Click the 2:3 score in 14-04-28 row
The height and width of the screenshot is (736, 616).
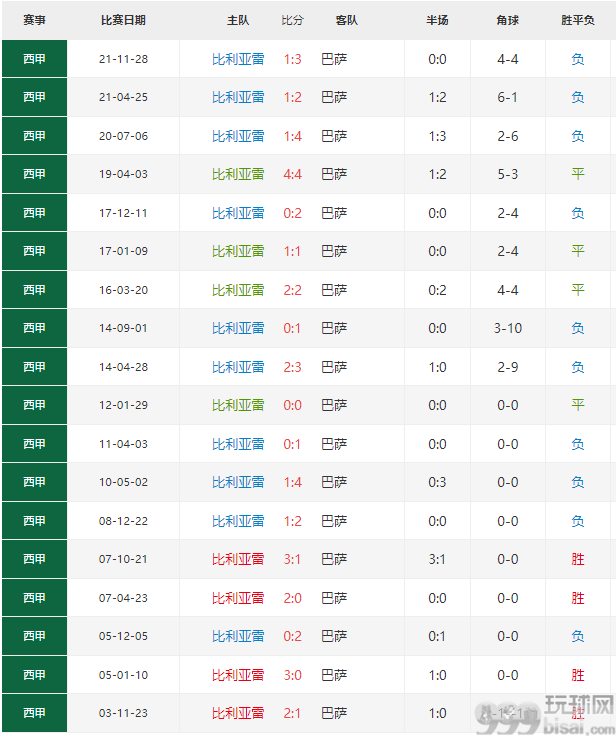pyautogui.click(x=292, y=367)
